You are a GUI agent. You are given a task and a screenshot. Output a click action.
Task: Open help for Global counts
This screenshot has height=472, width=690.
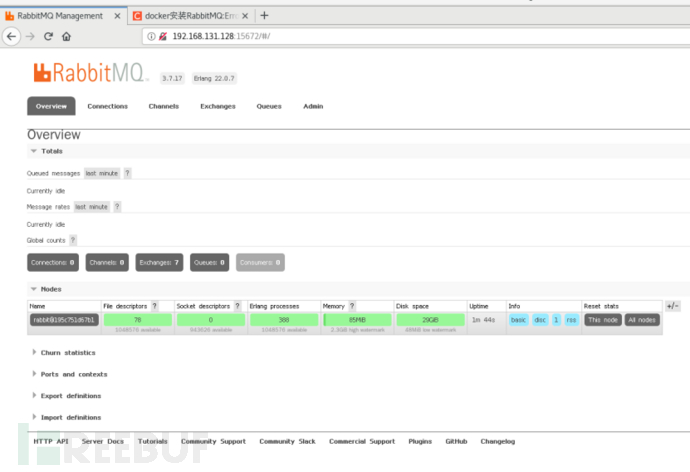click(x=73, y=240)
